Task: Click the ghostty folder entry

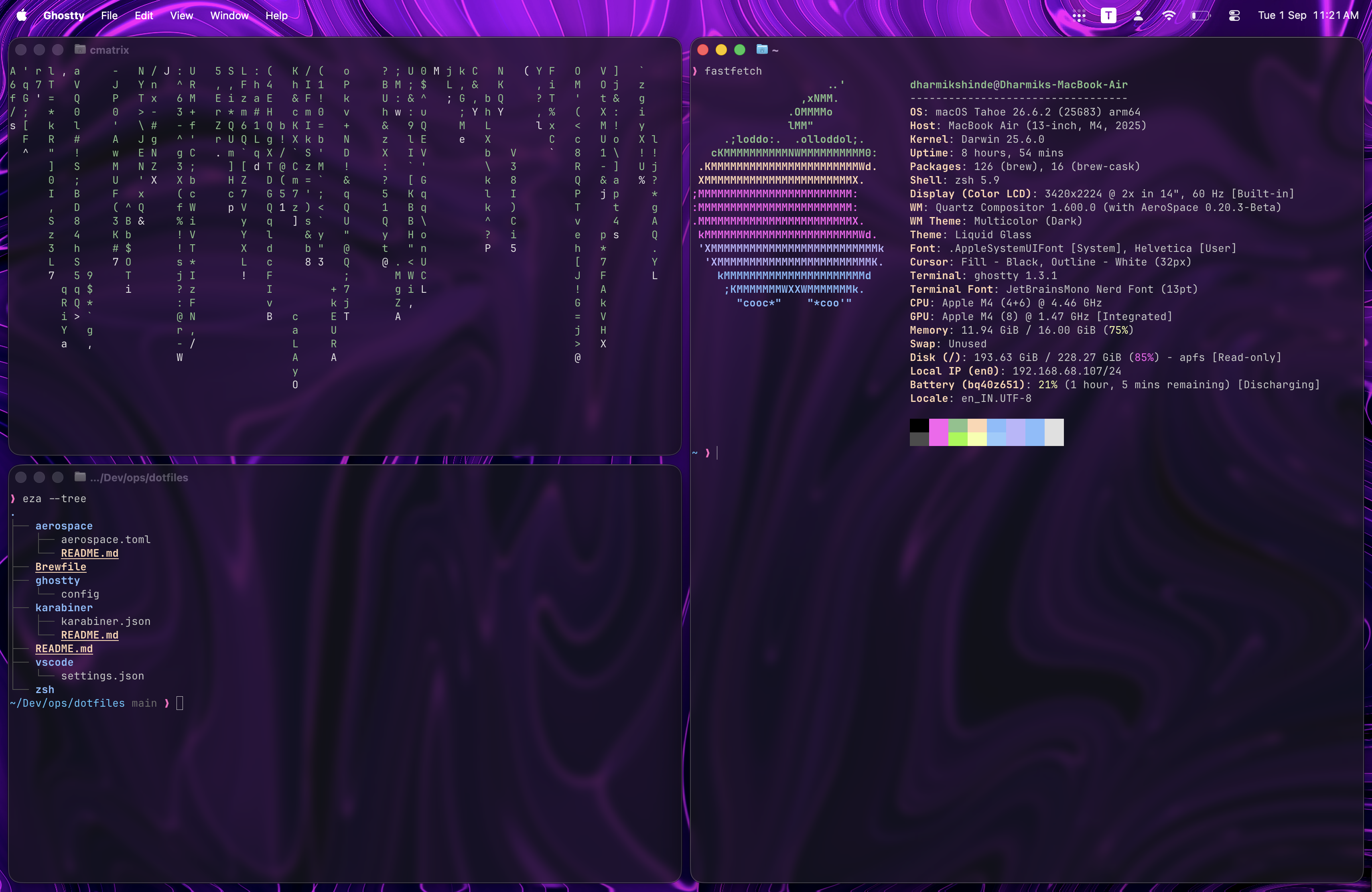Action: pos(58,580)
